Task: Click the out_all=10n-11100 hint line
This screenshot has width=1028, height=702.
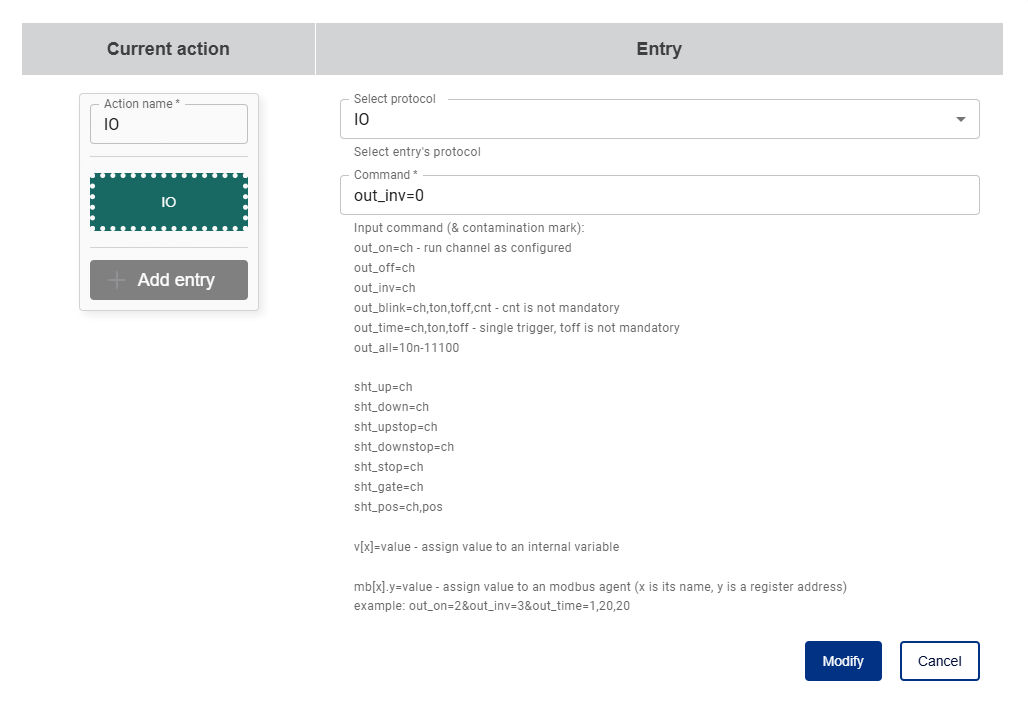Action: click(x=406, y=347)
